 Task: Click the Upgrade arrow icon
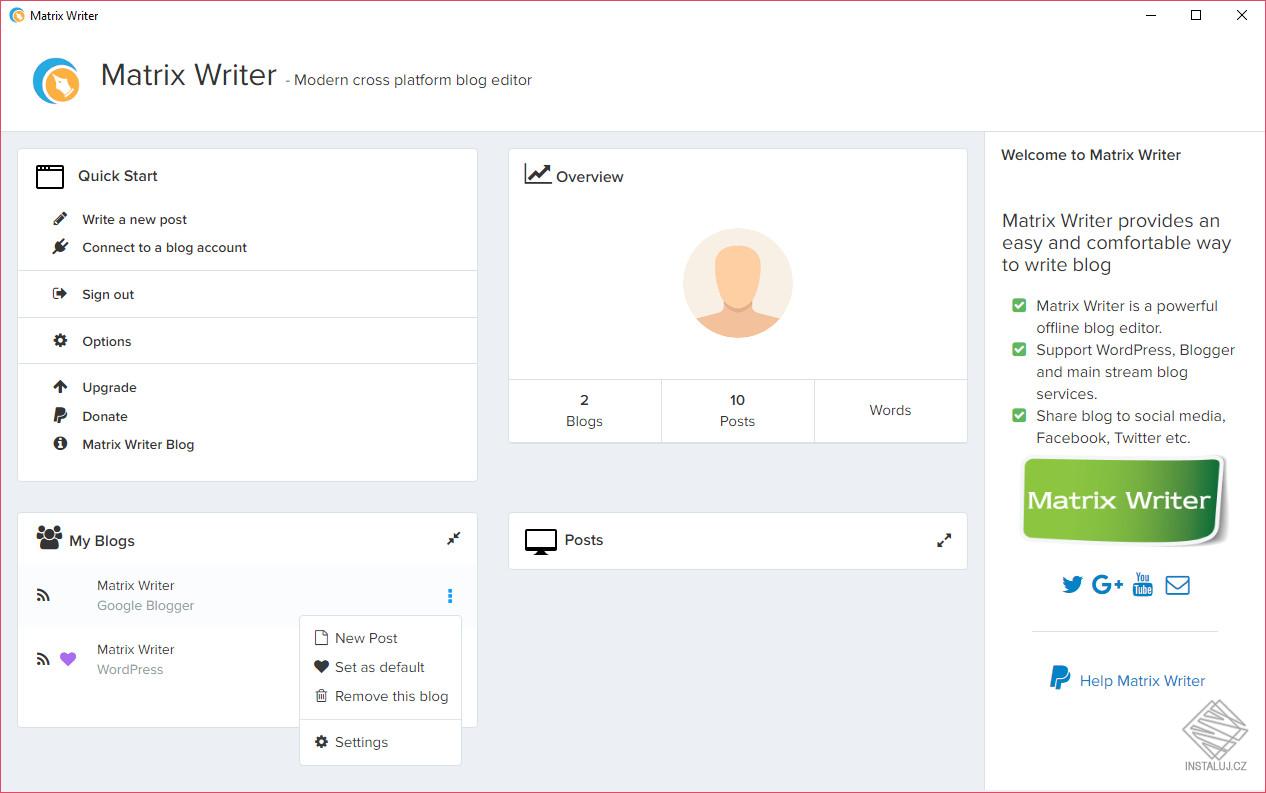60,387
